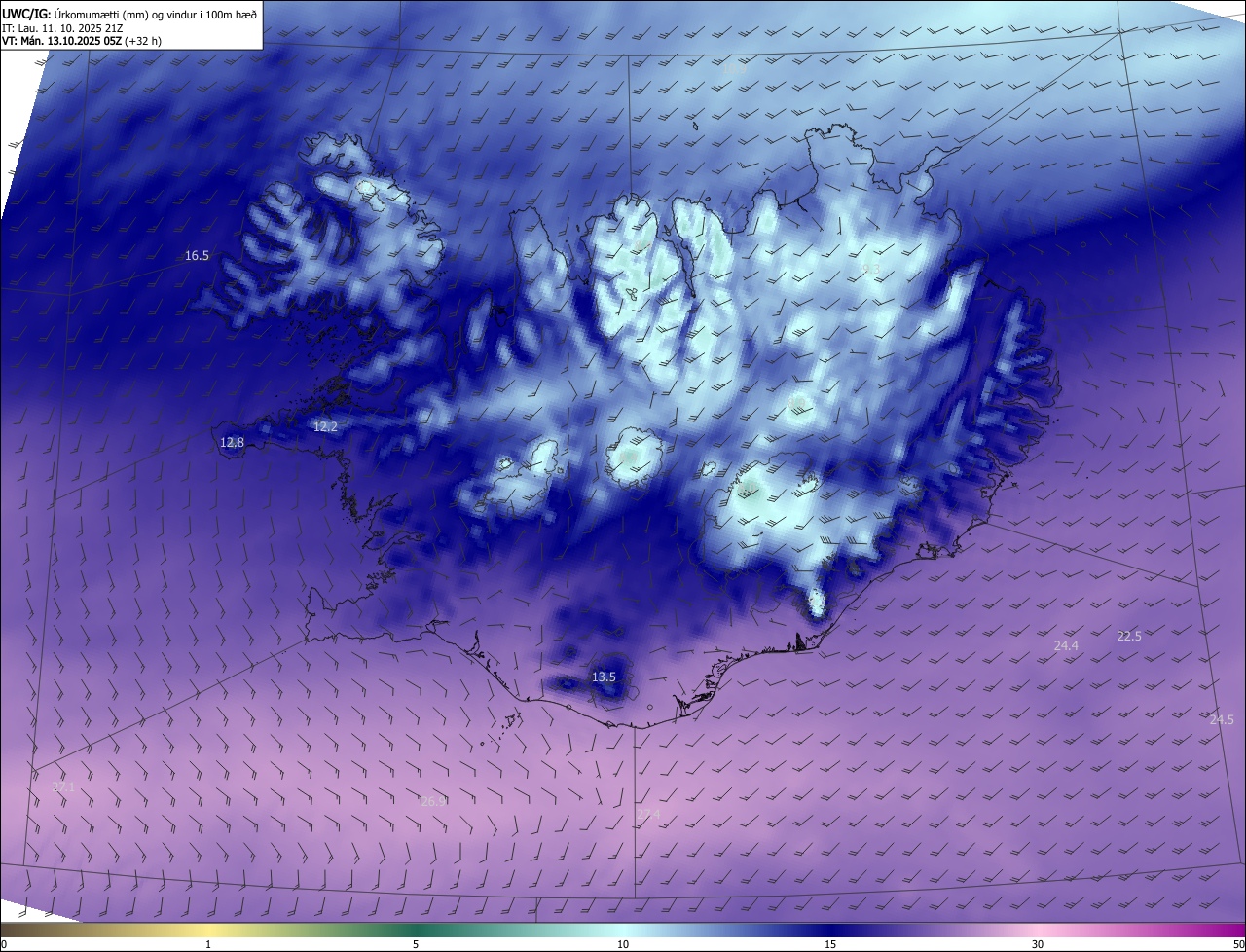The height and width of the screenshot is (952, 1246).
Task: Click the colorbar tick label 5
Action: [x=416, y=944]
